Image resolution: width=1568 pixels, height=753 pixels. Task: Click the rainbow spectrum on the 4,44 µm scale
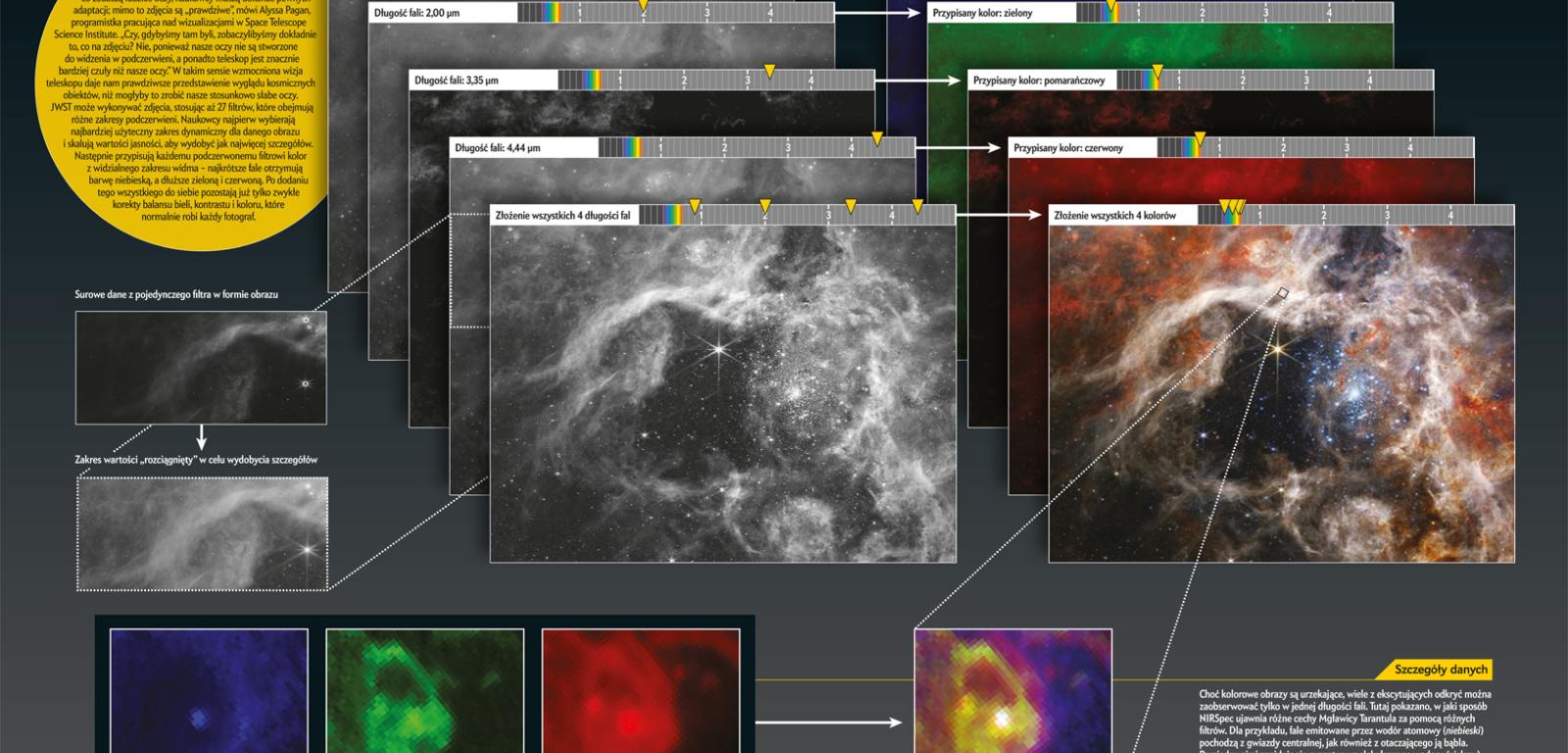pos(632,148)
